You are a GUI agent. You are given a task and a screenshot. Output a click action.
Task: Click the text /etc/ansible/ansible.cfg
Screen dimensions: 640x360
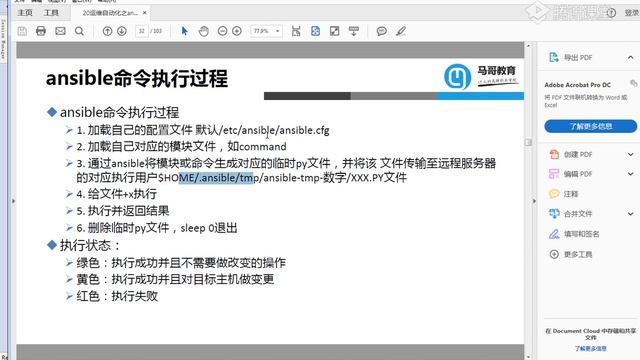tap(274, 130)
